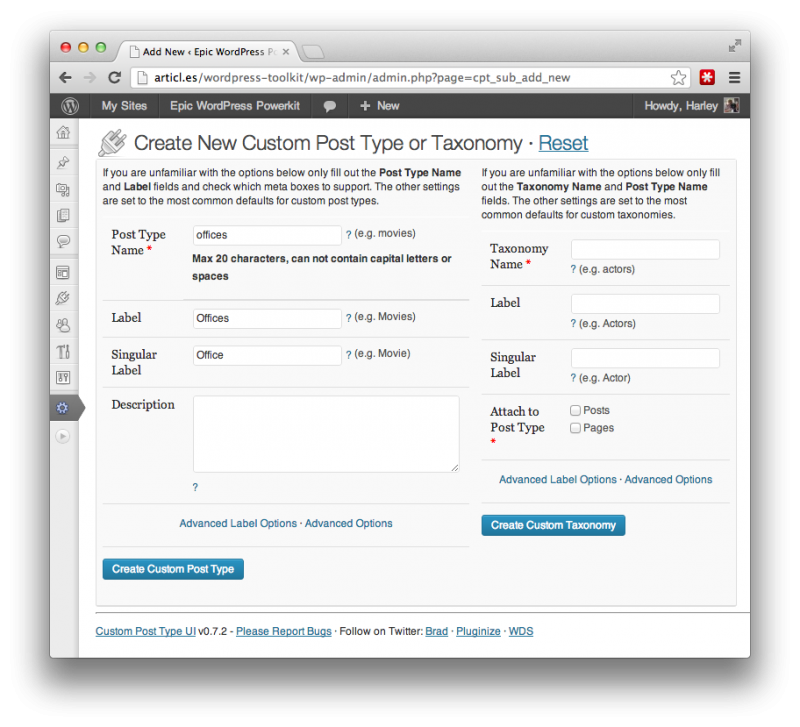This screenshot has width=800, height=727.
Task: Click Harley's avatar in admin bar
Action: coord(732,106)
